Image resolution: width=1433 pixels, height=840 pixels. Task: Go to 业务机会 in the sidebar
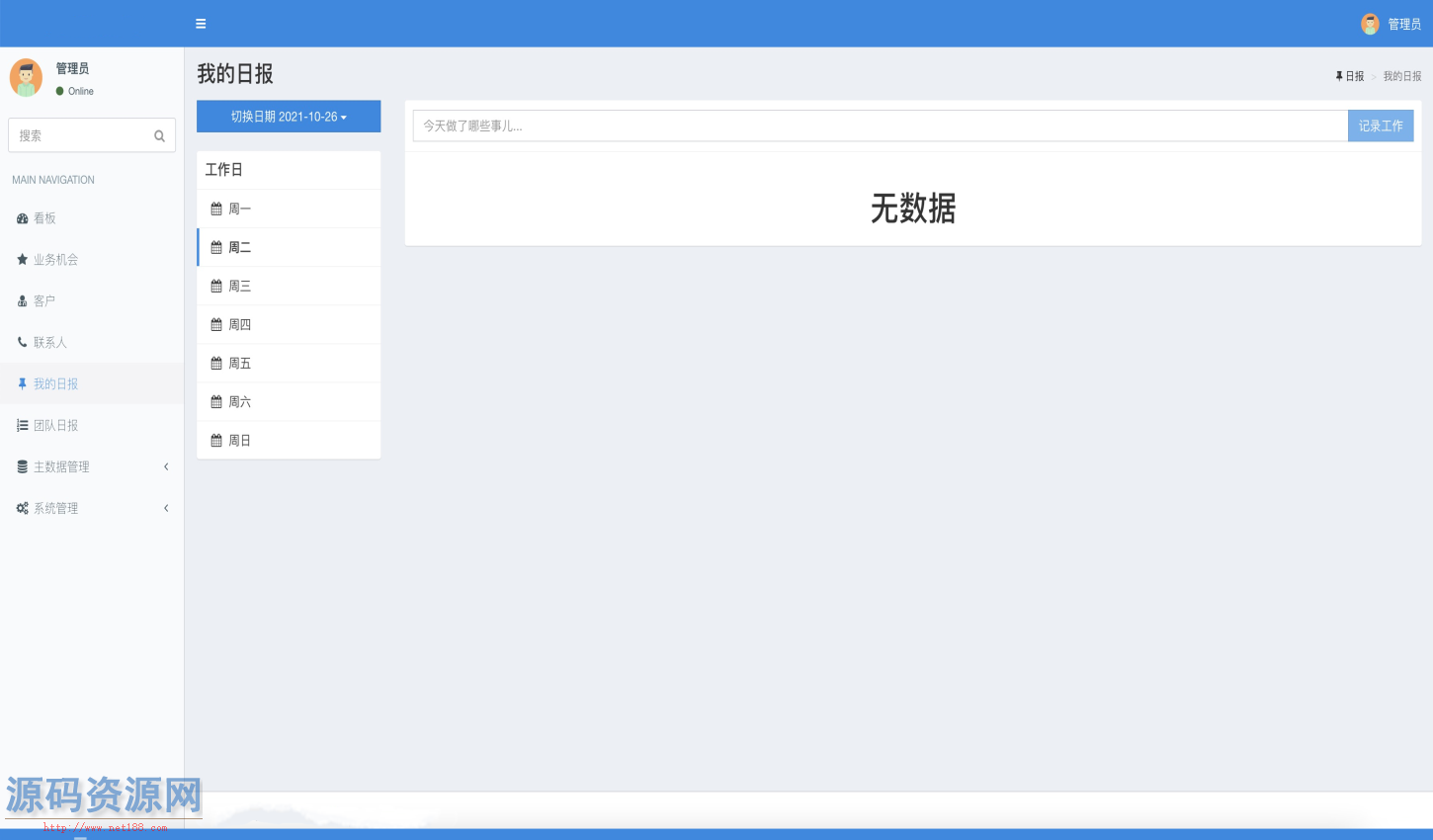pos(92,260)
